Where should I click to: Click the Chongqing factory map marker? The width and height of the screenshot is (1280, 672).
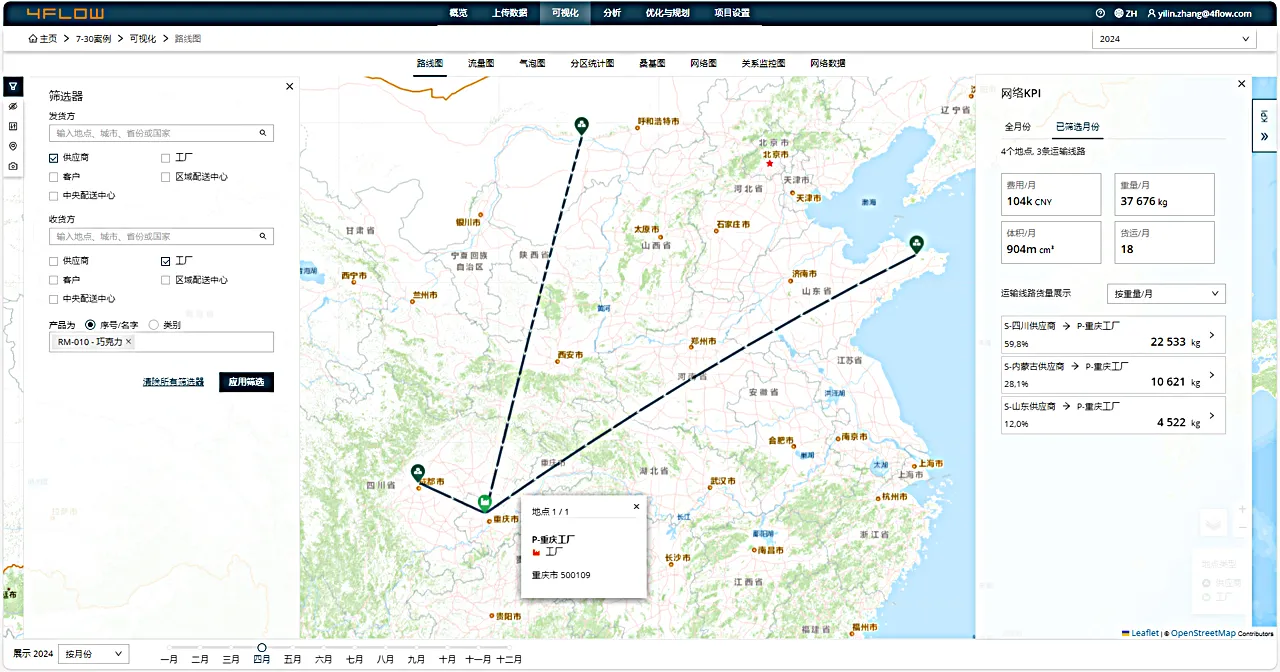point(485,503)
